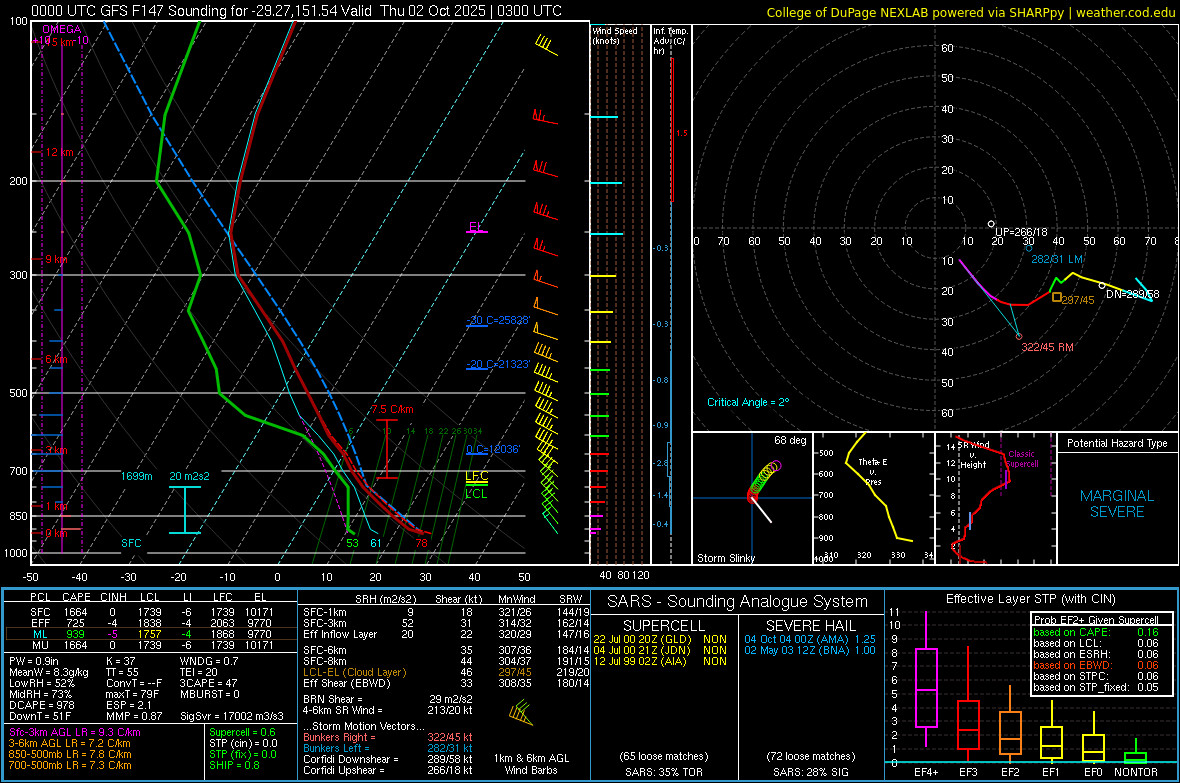Select the highlighted ML parcel row
Viewport: 1180px width, 783px height.
151,634
